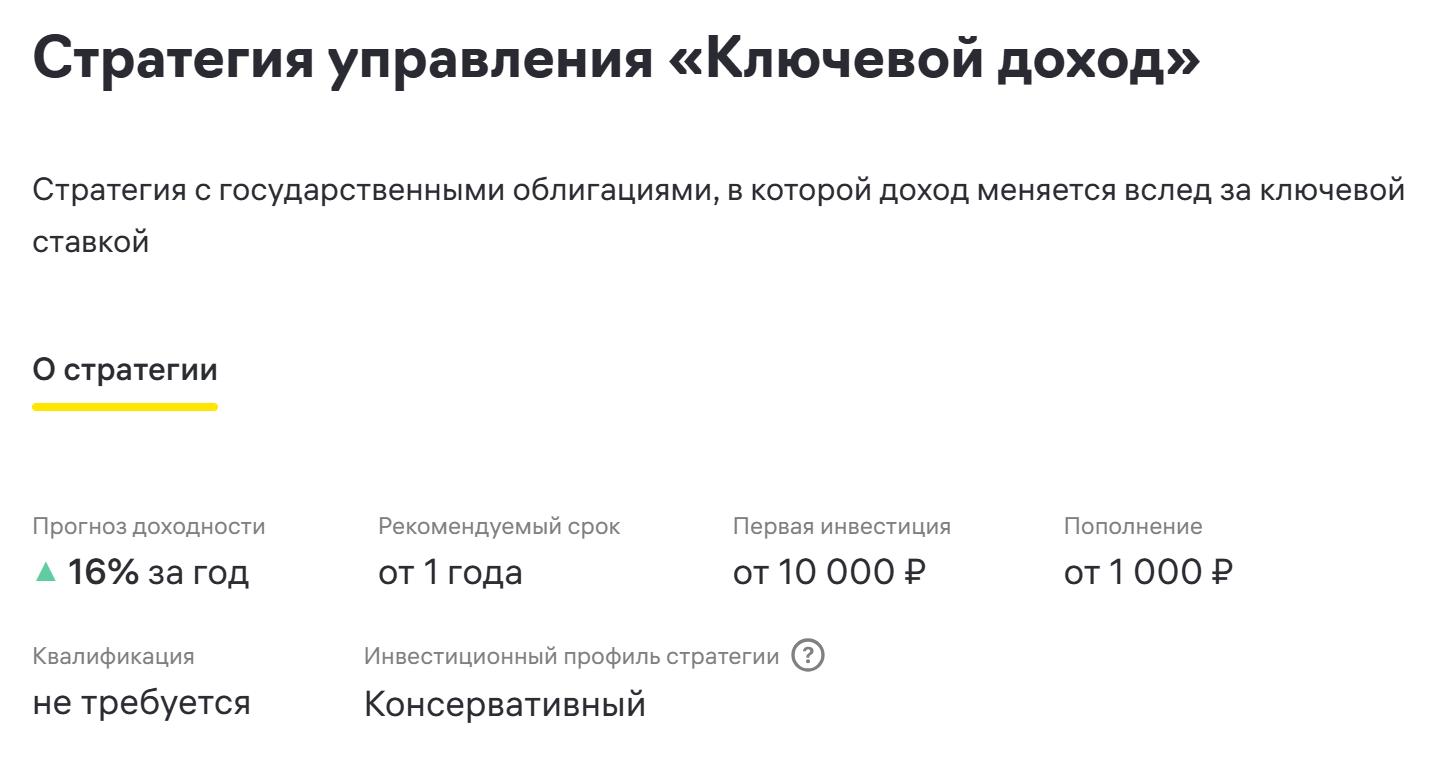The image size is (1448, 776).
Task: Click the «Консервативный» profile value
Action: click(x=504, y=704)
